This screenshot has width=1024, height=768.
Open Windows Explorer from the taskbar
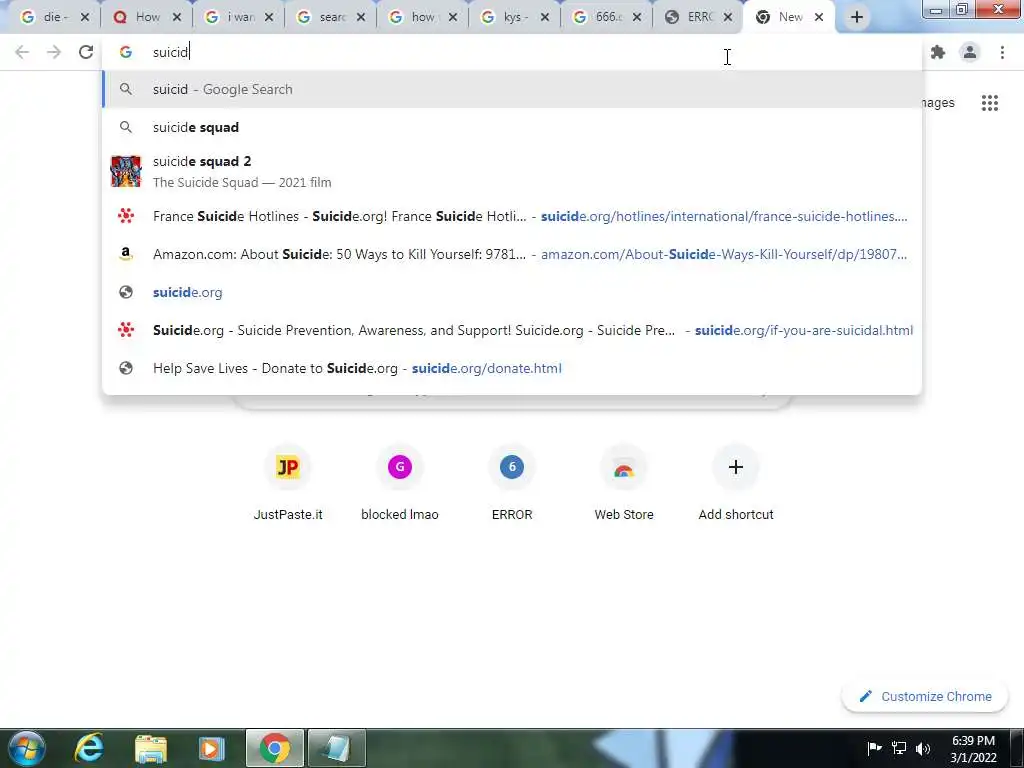click(x=150, y=748)
